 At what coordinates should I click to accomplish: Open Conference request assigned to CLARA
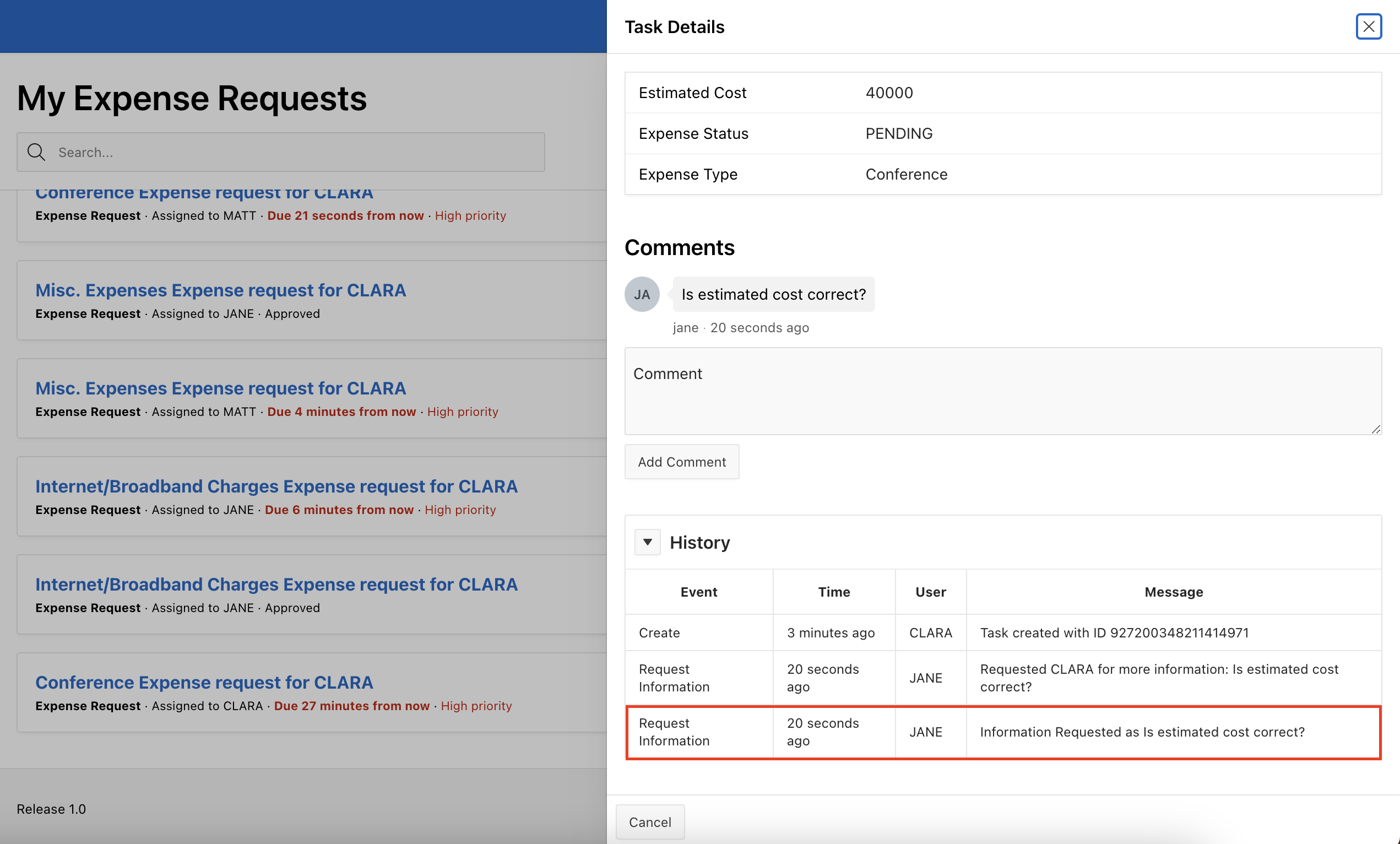(x=204, y=682)
